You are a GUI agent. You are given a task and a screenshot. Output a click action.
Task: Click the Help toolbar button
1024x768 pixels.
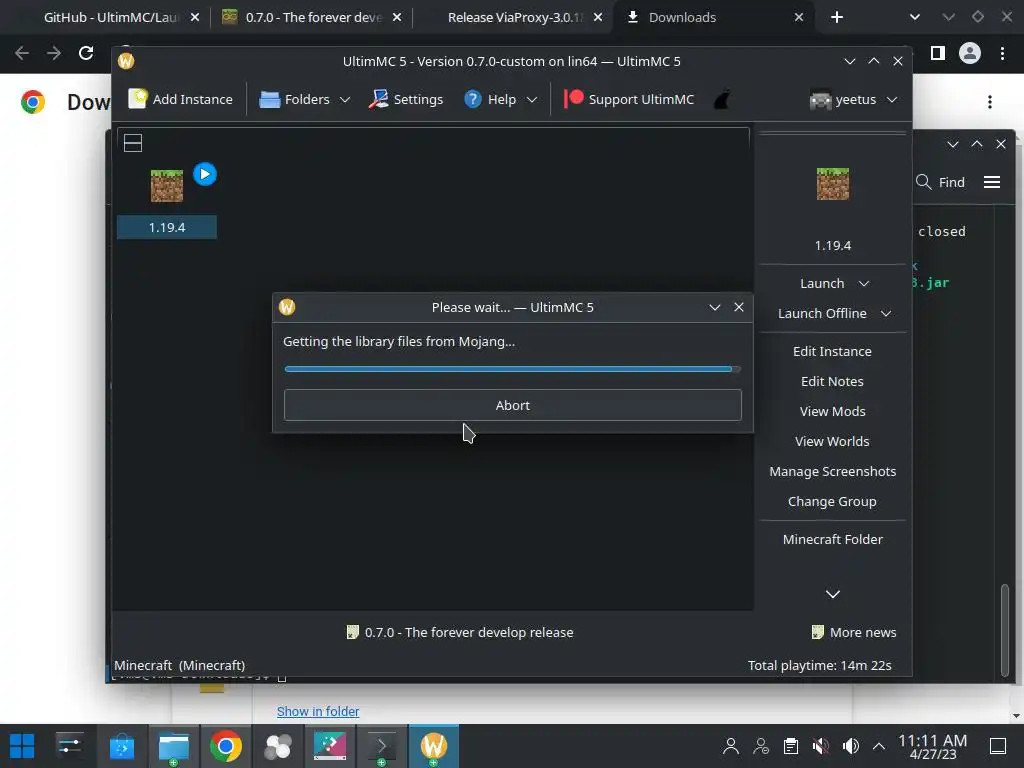tap(490, 99)
